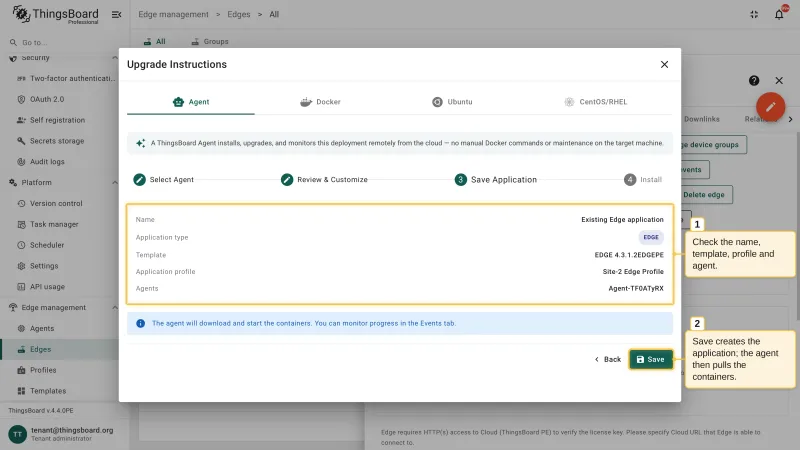Toggle fullscreen mode icon

(754, 14)
